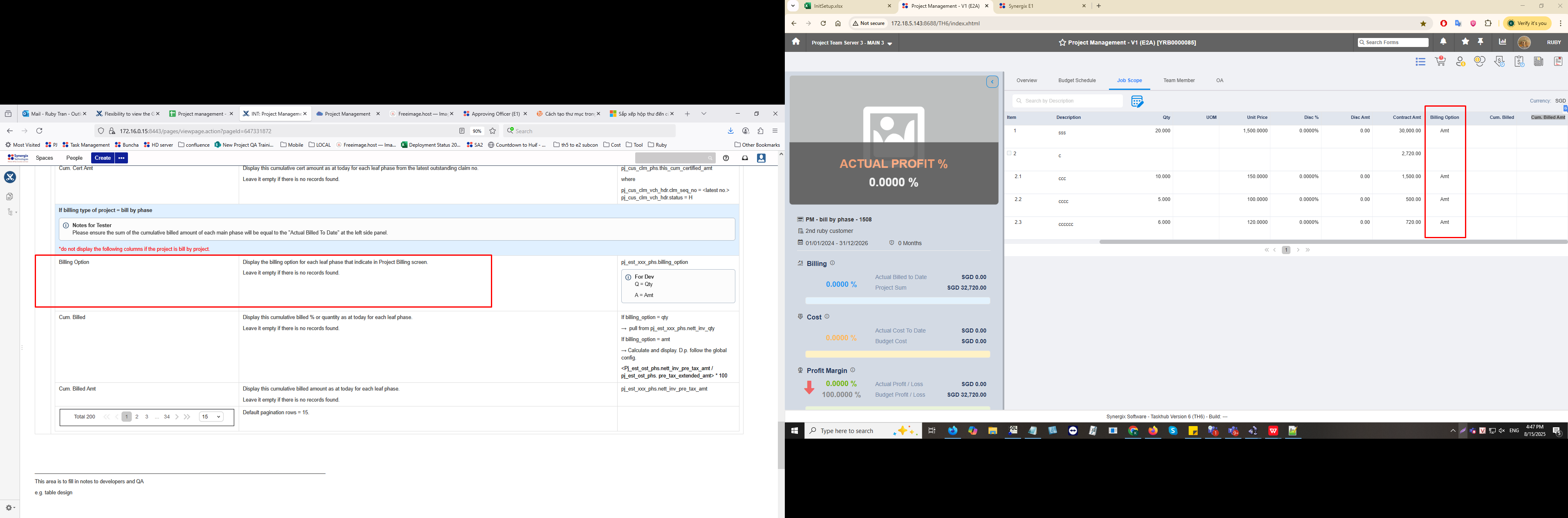Click the home icon in Synergix header
The image size is (1568, 518).
click(795, 42)
